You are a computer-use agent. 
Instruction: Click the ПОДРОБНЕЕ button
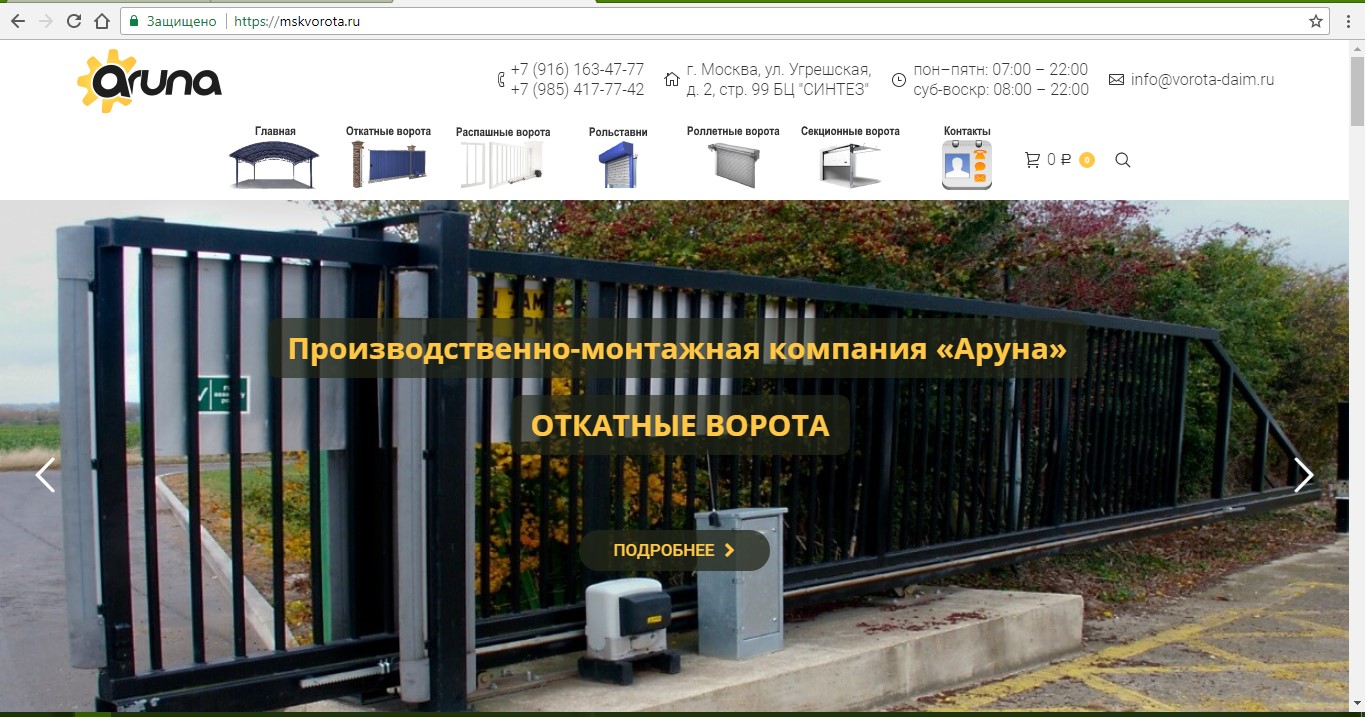point(675,550)
